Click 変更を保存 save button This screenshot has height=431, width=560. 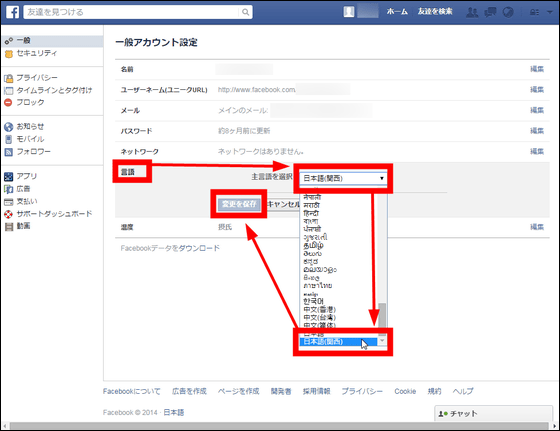pos(239,204)
